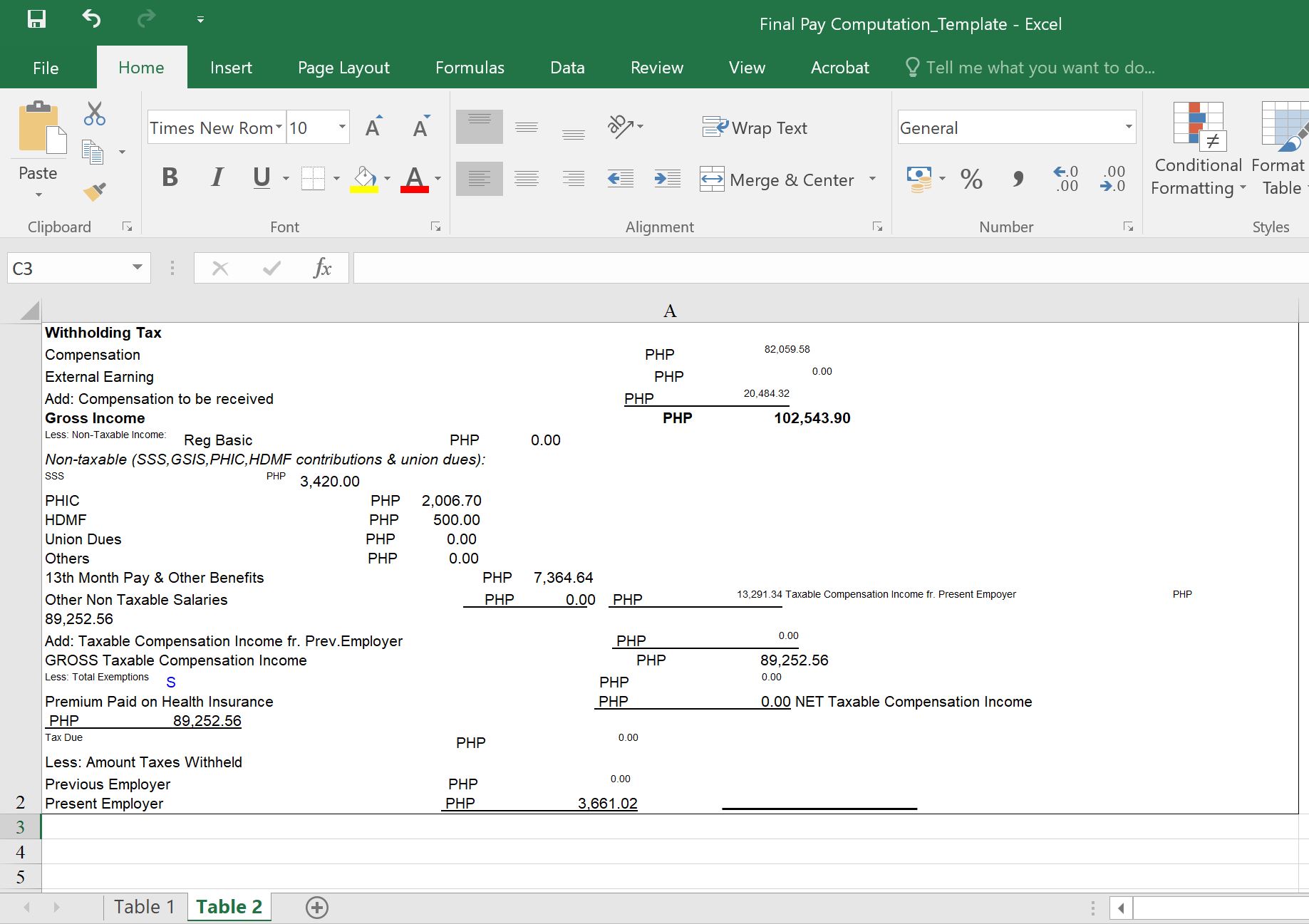Open underline style dropdown arrow
The image size is (1309, 924).
pyautogui.click(x=286, y=178)
